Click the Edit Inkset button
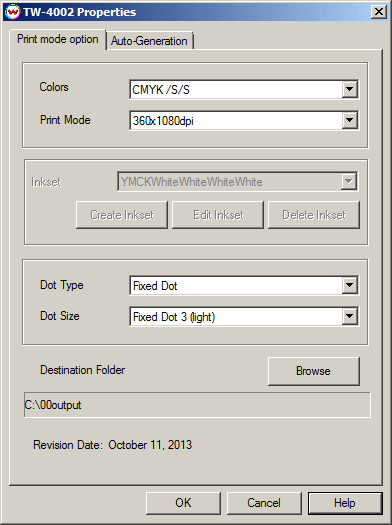The image size is (392, 525). 218,215
